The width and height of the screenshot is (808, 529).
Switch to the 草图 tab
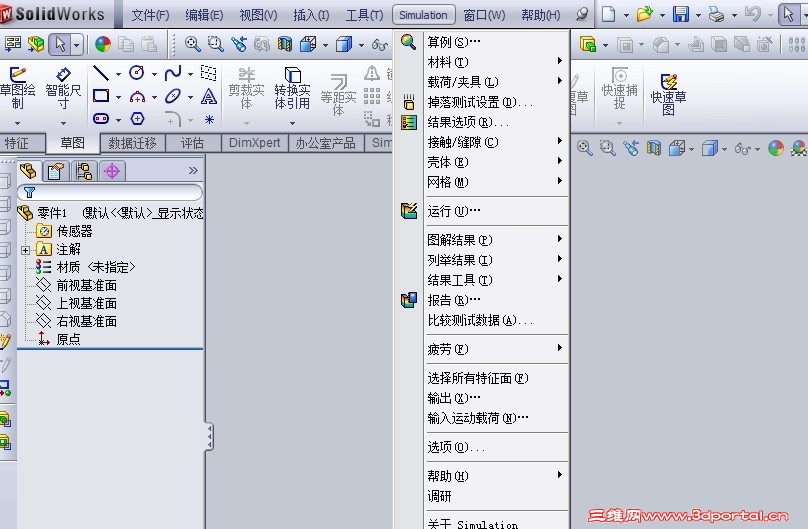pyautogui.click(x=73, y=143)
